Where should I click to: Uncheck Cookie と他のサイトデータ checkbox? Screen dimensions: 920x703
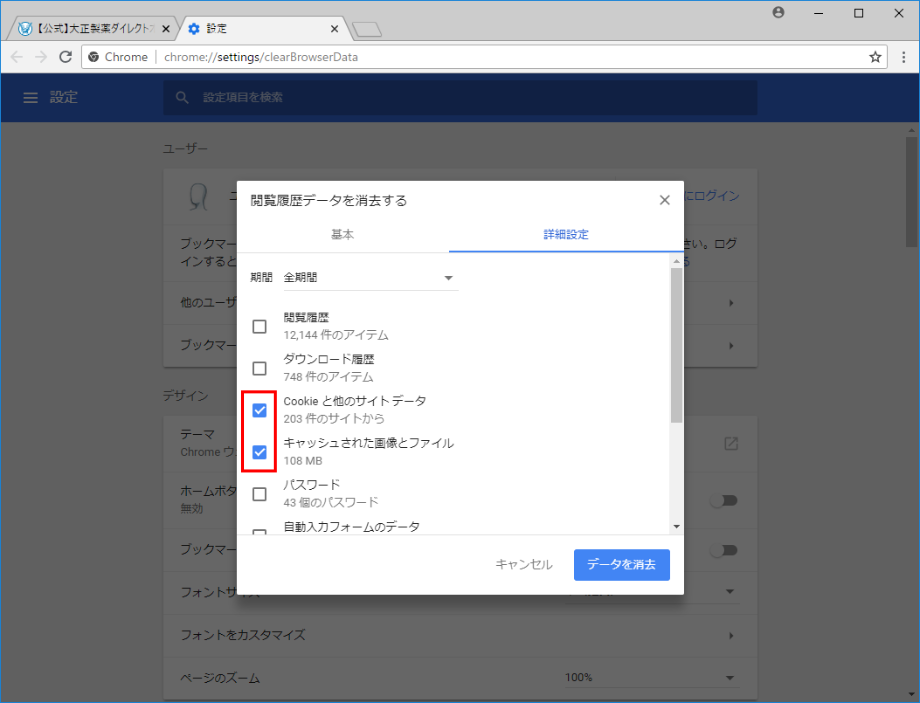(259, 410)
